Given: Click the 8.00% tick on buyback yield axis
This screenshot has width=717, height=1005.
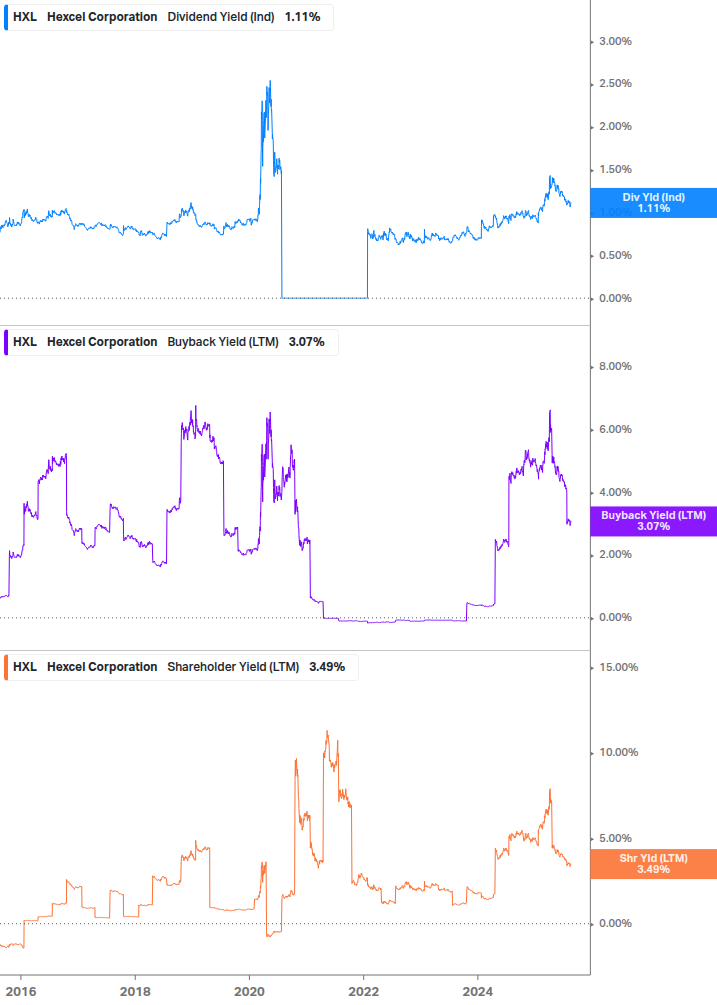Looking at the screenshot, I should point(615,366).
